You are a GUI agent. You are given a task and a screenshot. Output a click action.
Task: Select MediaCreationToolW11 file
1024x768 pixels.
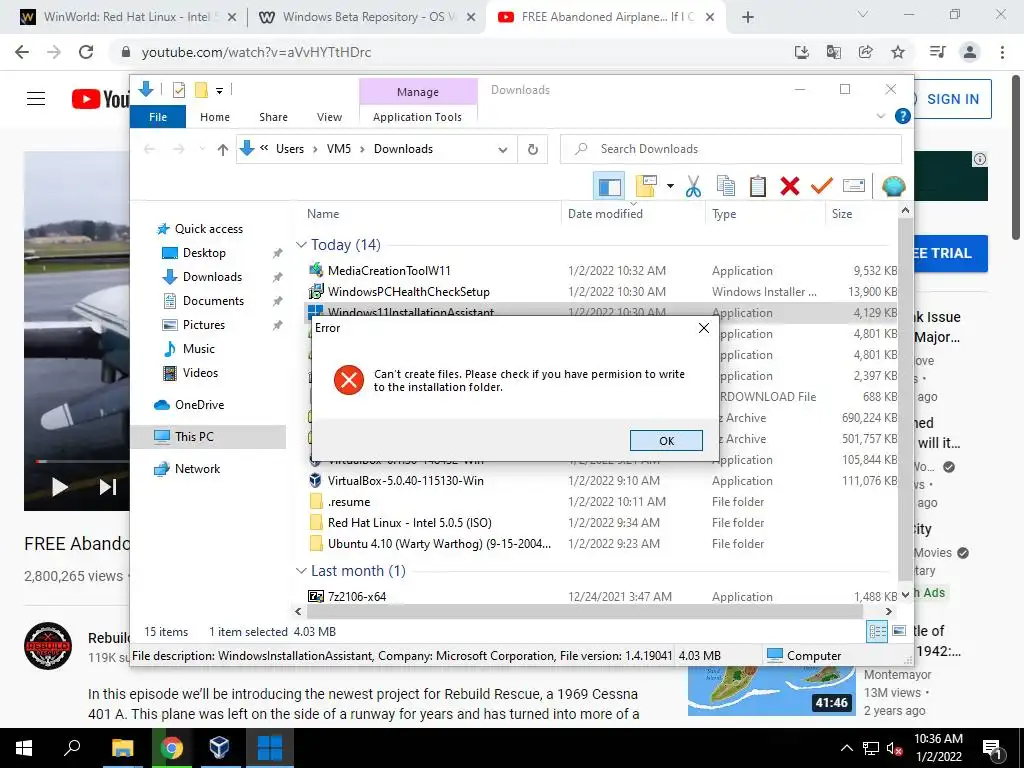[389, 270]
